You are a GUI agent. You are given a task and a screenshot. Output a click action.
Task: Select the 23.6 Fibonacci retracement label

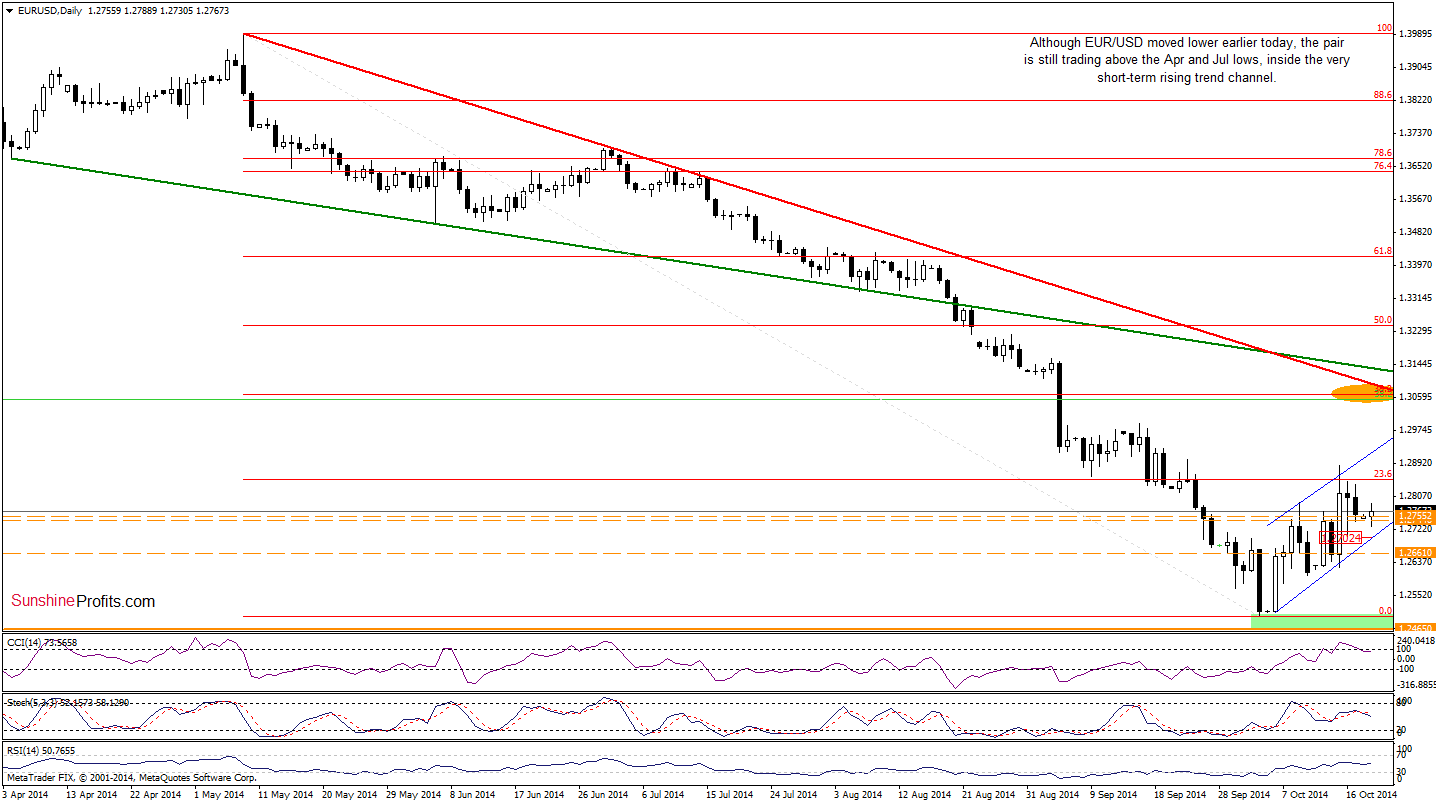[1382, 475]
